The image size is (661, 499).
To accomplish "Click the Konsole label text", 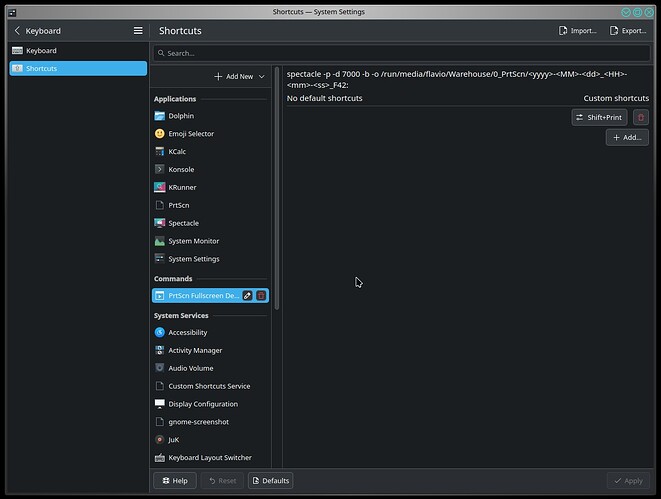I will (x=181, y=169).
